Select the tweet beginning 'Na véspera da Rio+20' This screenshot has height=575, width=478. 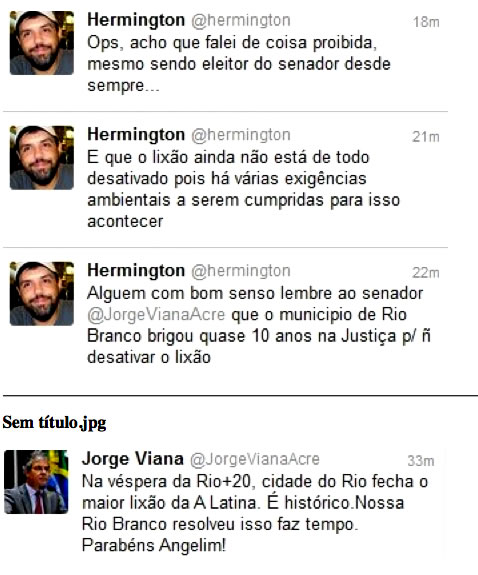(x=255, y=513)
